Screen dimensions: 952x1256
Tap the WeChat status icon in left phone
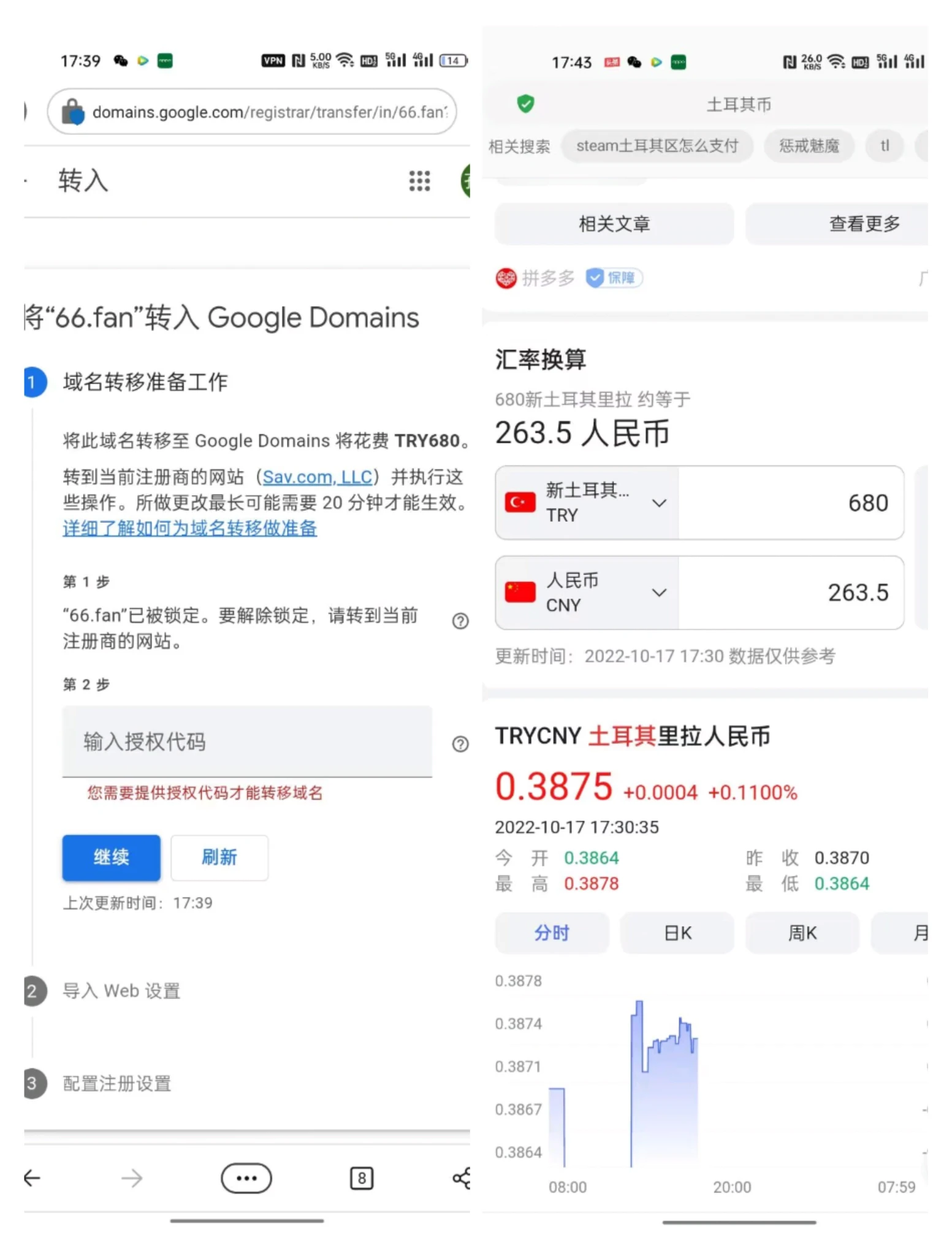[121, 61]
